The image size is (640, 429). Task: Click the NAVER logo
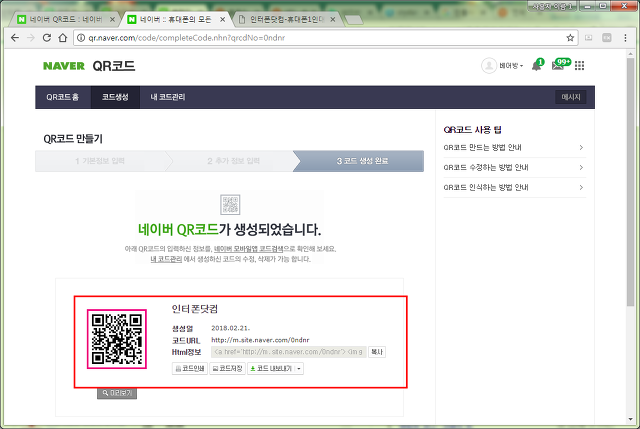tap(64, 66)
